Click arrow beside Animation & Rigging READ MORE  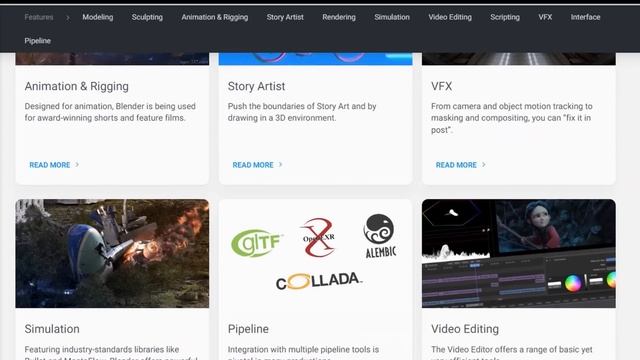point(77,164)
